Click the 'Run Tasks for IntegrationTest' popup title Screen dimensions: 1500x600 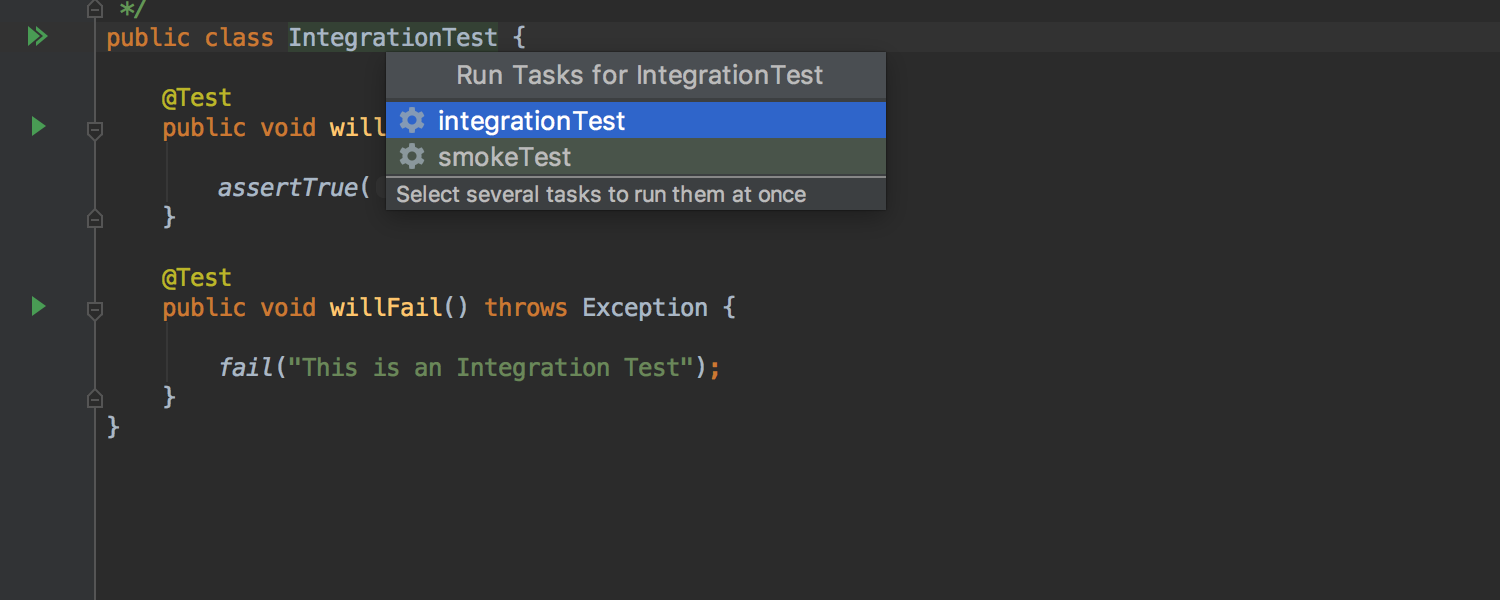coord(640,75)
